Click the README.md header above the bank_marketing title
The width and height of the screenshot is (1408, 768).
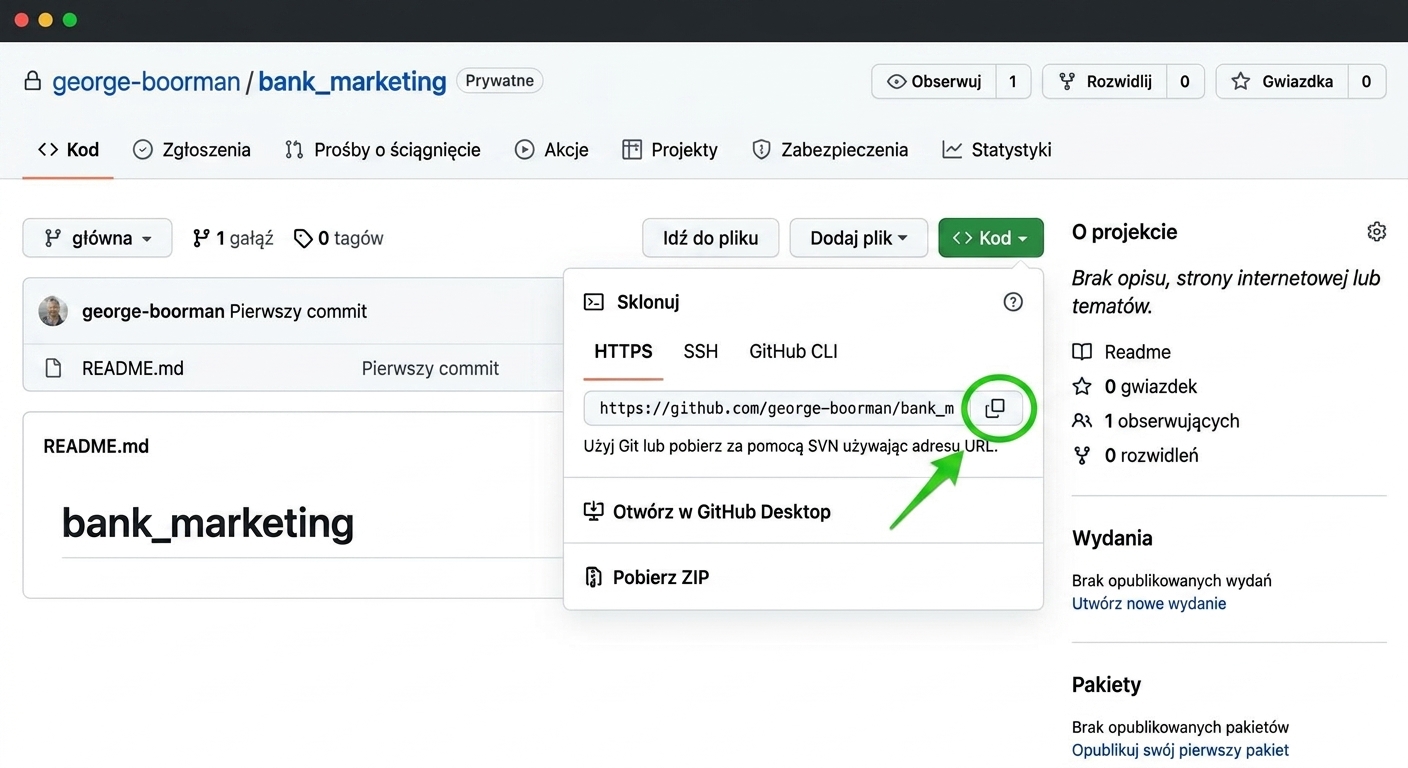pos(96,446)
